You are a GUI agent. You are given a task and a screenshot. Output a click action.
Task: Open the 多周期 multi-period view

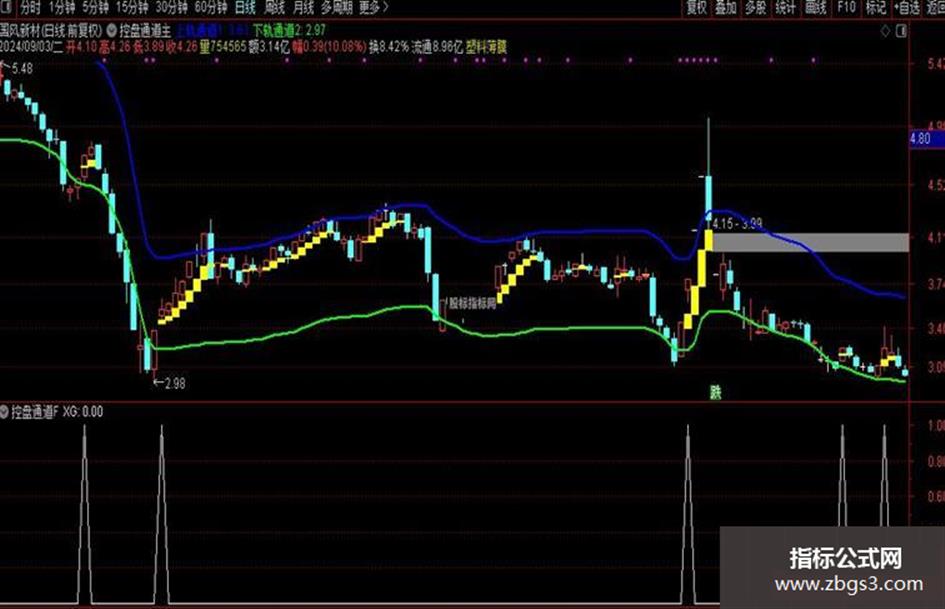point(336,8)
